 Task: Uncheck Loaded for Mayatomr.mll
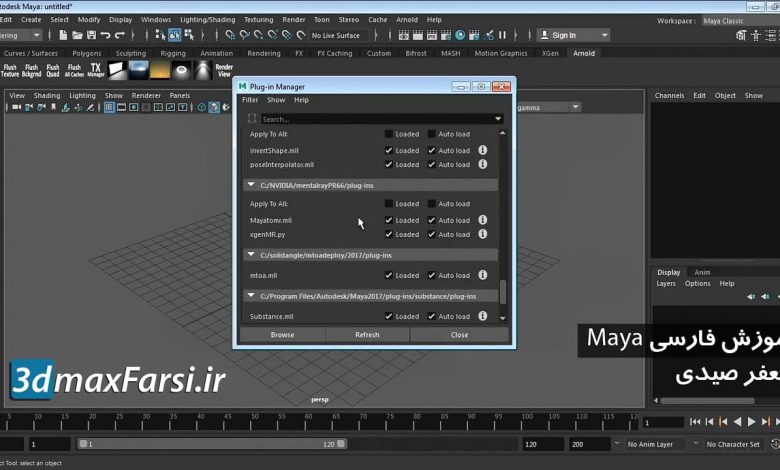(389, 220)
